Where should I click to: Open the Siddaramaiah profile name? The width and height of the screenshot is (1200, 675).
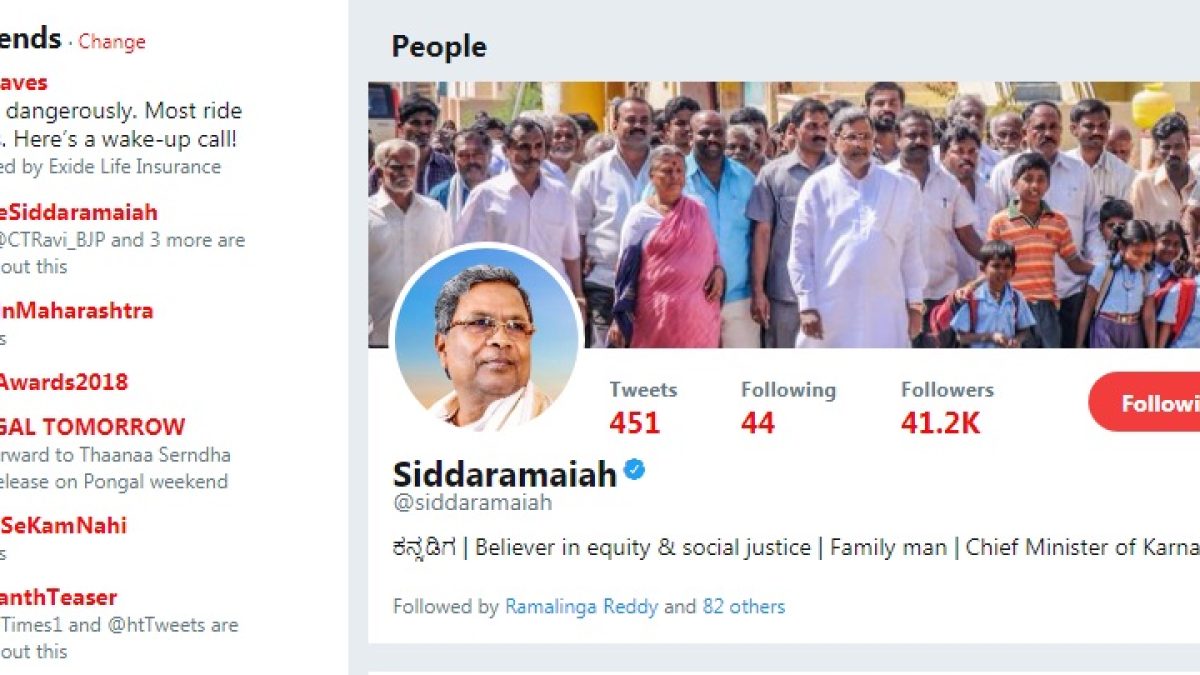tap(504, 473)
